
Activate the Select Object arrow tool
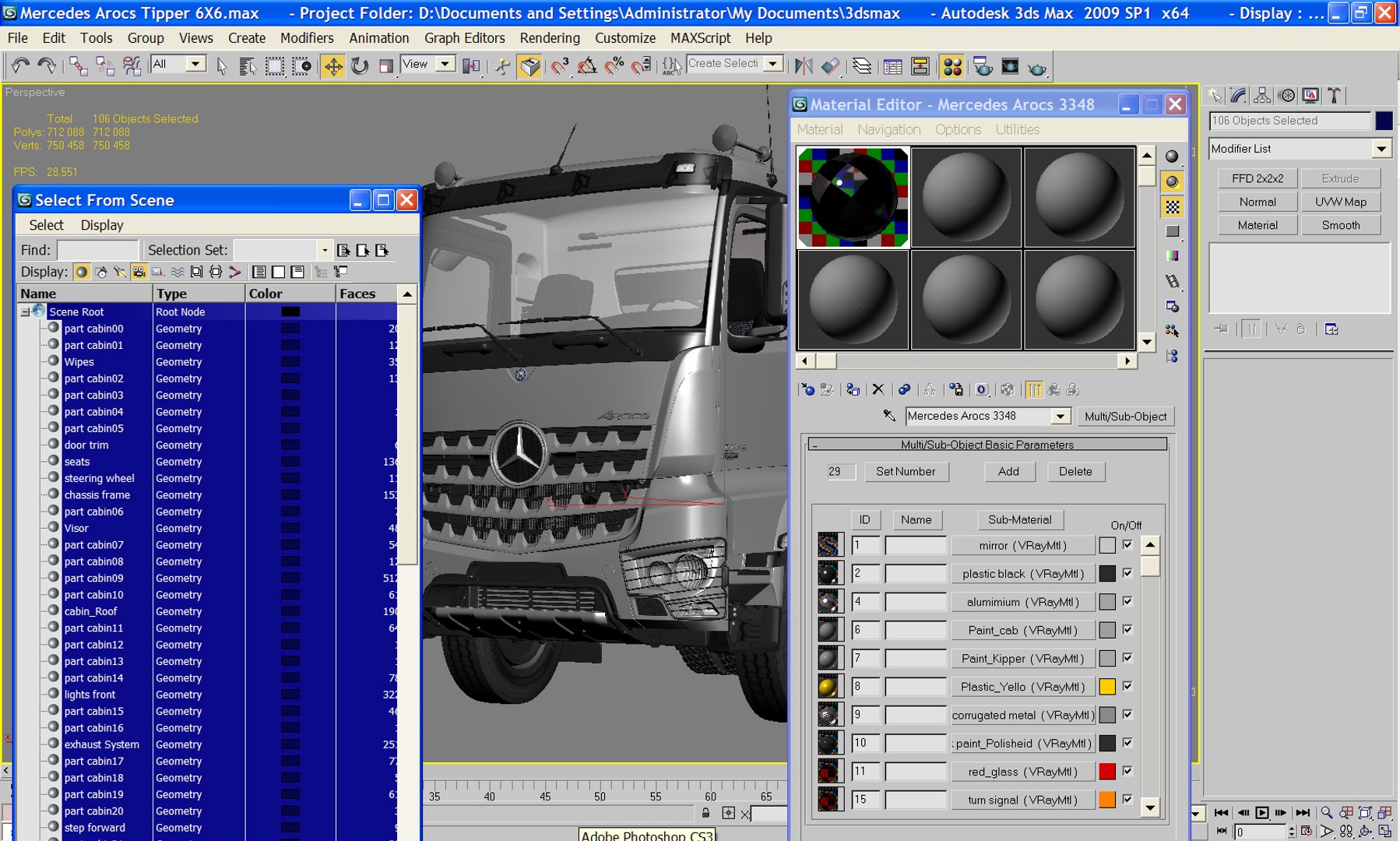tap(221, 66)
